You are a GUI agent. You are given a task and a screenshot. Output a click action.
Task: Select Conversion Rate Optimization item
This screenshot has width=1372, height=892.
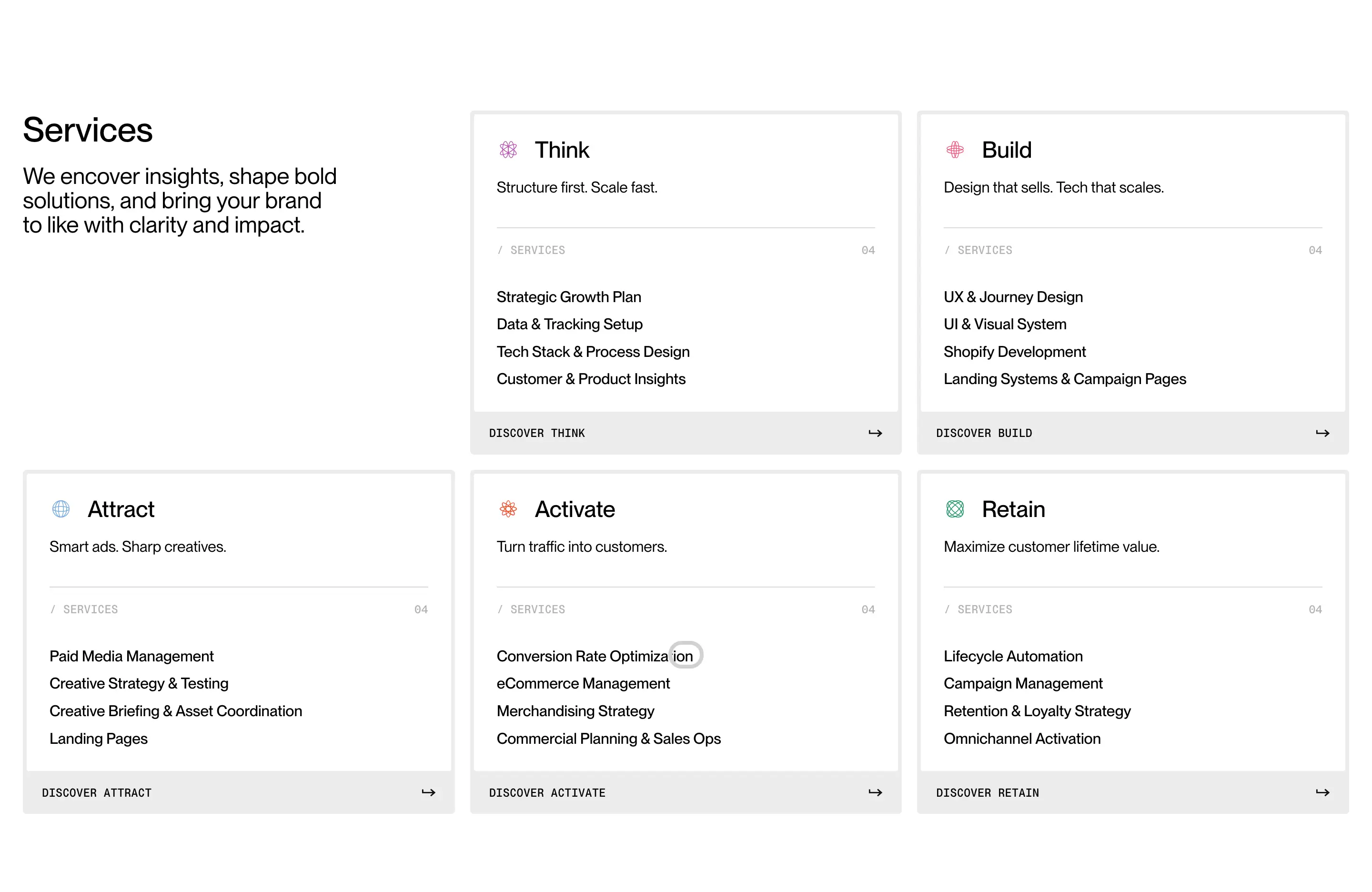[x=595, y=656]
